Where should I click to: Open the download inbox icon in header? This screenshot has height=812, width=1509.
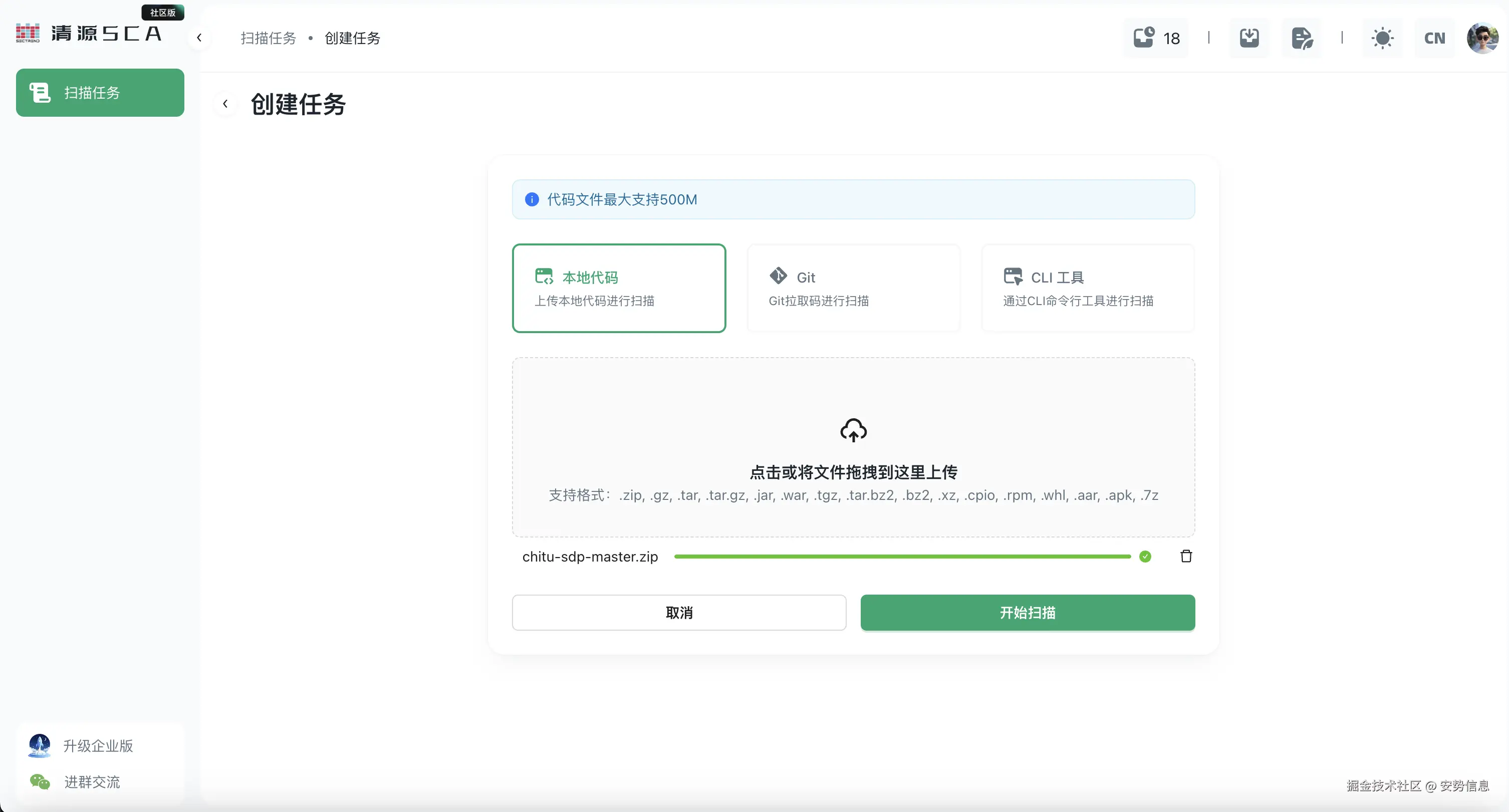[1249, 38]
